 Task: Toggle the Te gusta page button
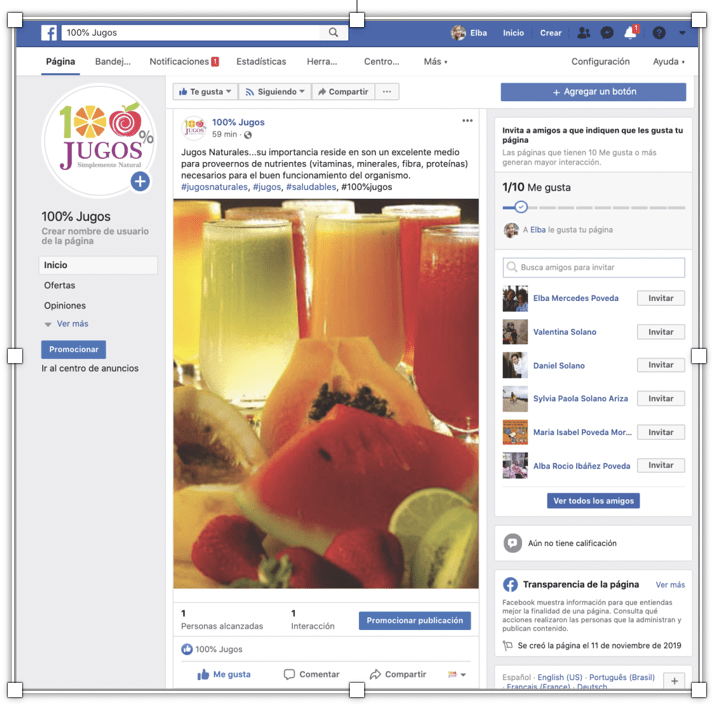pyautogui.click(x=205, y=92)
